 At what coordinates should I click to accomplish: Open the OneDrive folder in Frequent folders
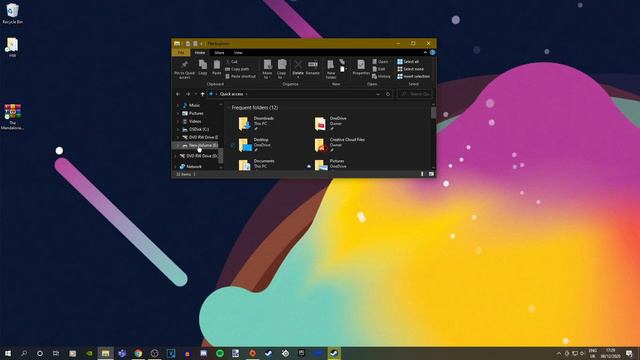click(331, 123)
